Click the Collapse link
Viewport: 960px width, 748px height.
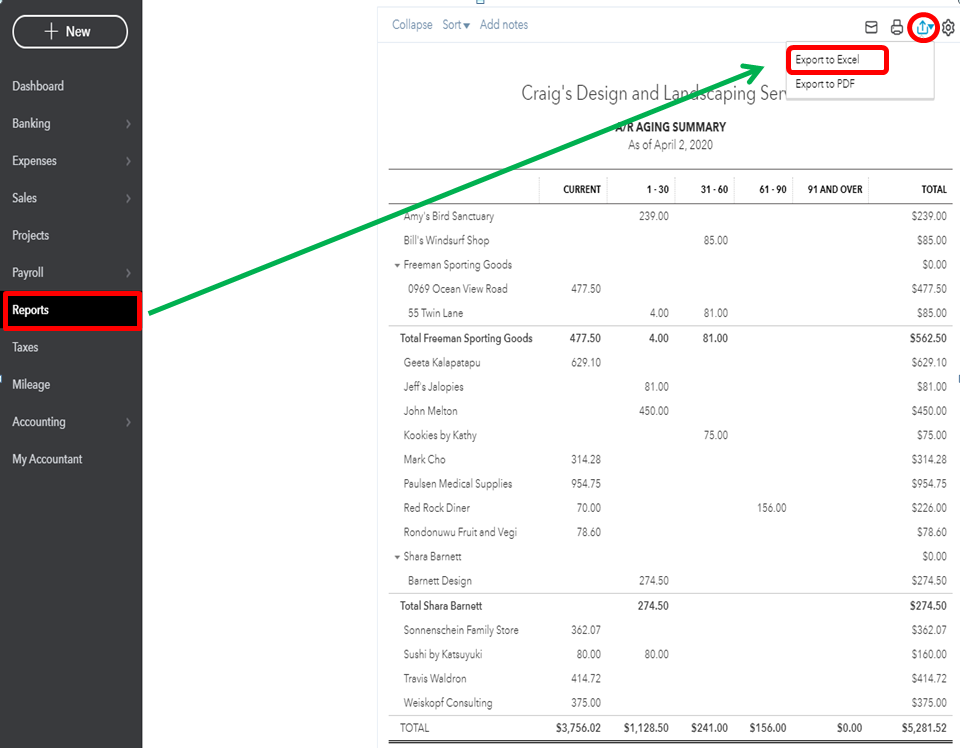click(412, 25)
